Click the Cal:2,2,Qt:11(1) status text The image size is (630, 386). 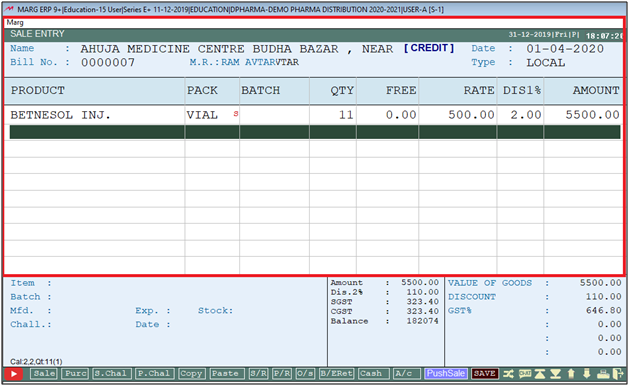36,361
